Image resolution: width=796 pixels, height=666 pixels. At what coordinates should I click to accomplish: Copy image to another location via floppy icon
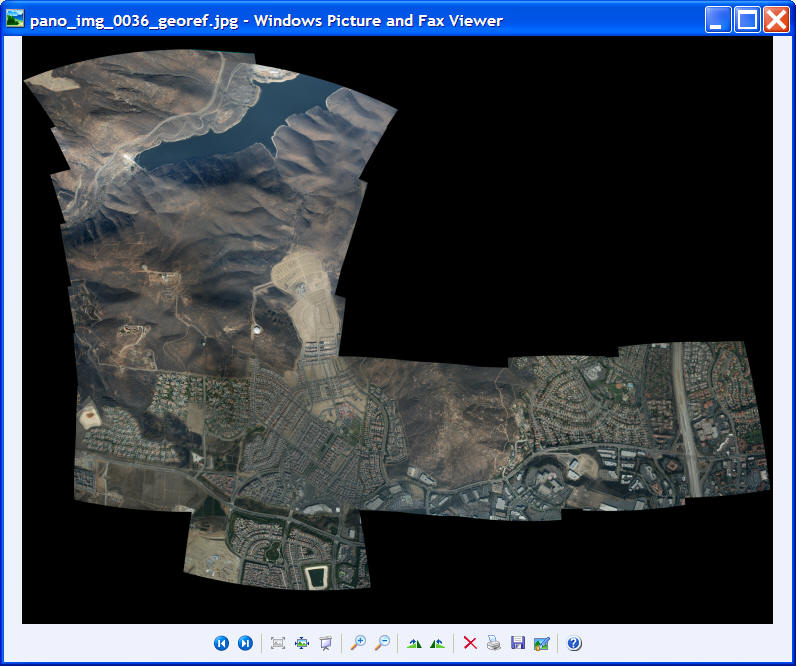pos(518,643)
